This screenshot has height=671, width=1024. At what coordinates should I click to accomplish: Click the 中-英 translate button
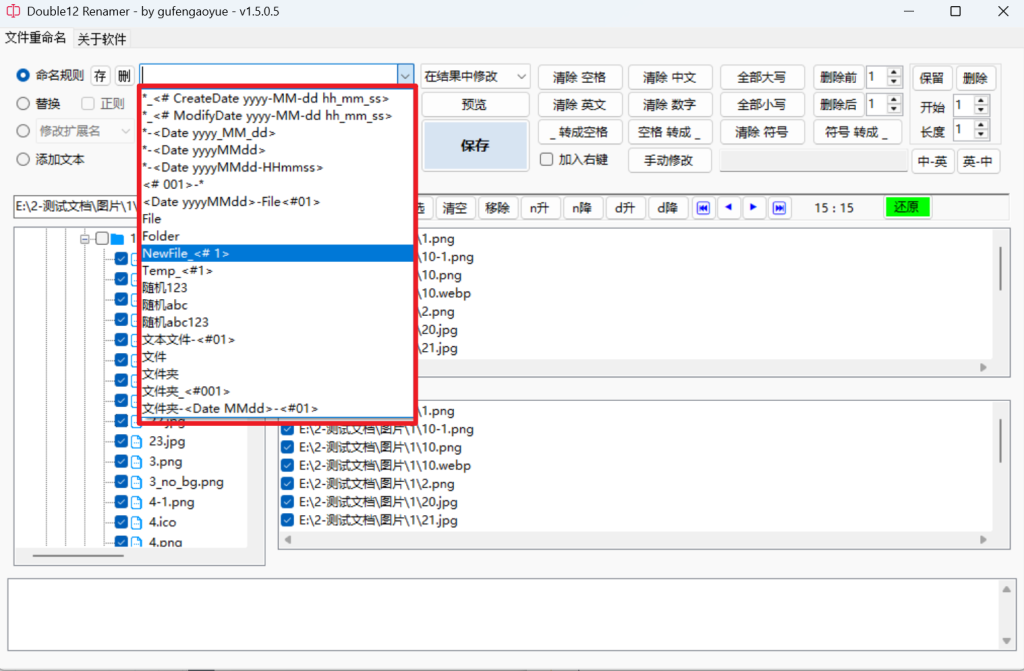(x=932, y=161)
